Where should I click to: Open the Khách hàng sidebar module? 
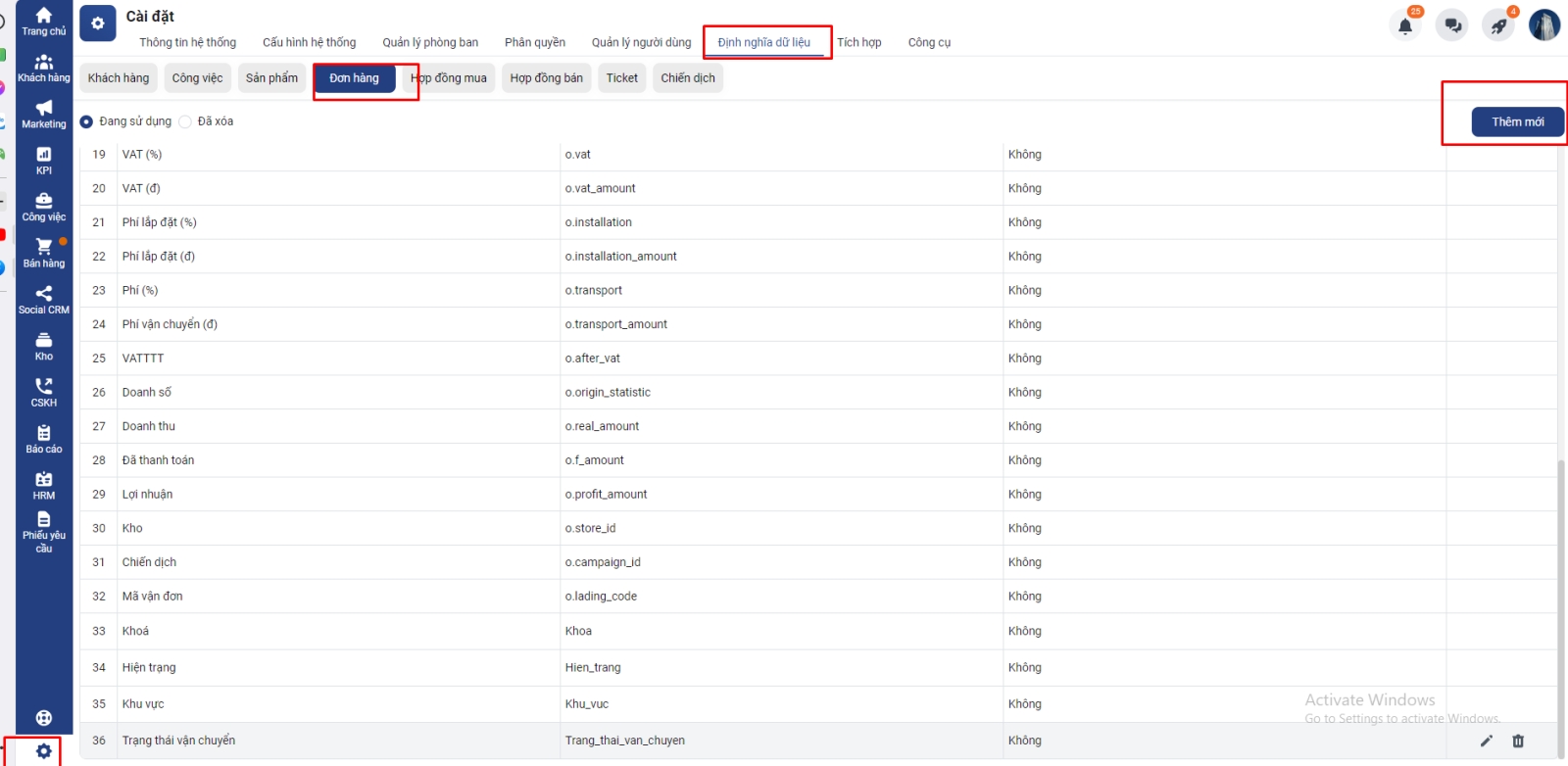[44, 68]
